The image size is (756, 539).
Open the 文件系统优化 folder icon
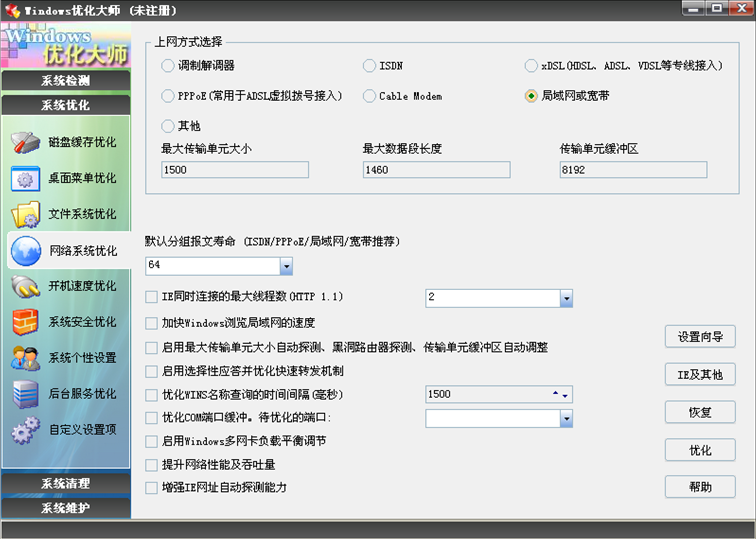point(26,214)
